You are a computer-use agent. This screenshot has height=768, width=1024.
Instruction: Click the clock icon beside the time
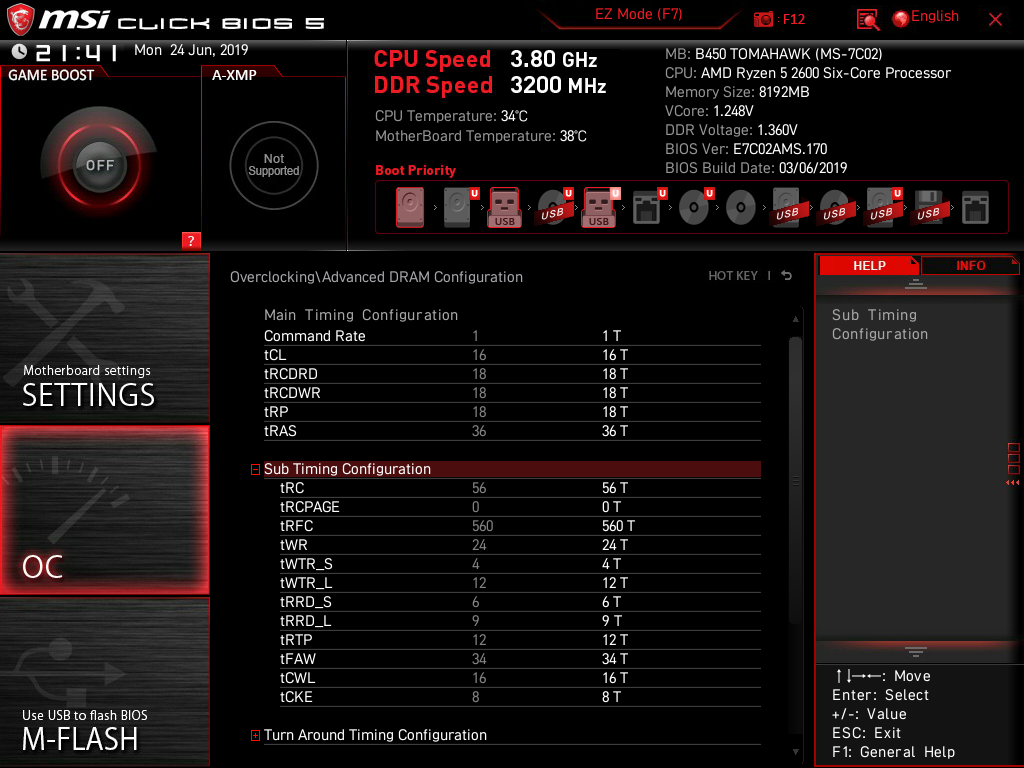(x=20, y=51)
